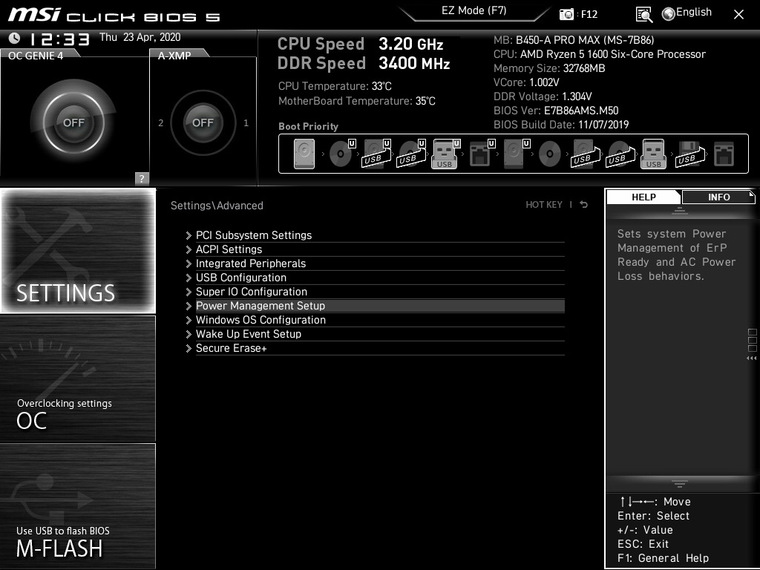This screenshot has width=760, height=570.
Task: Collapse side panel with the triple arrow icon
Action: coord(752,358)
